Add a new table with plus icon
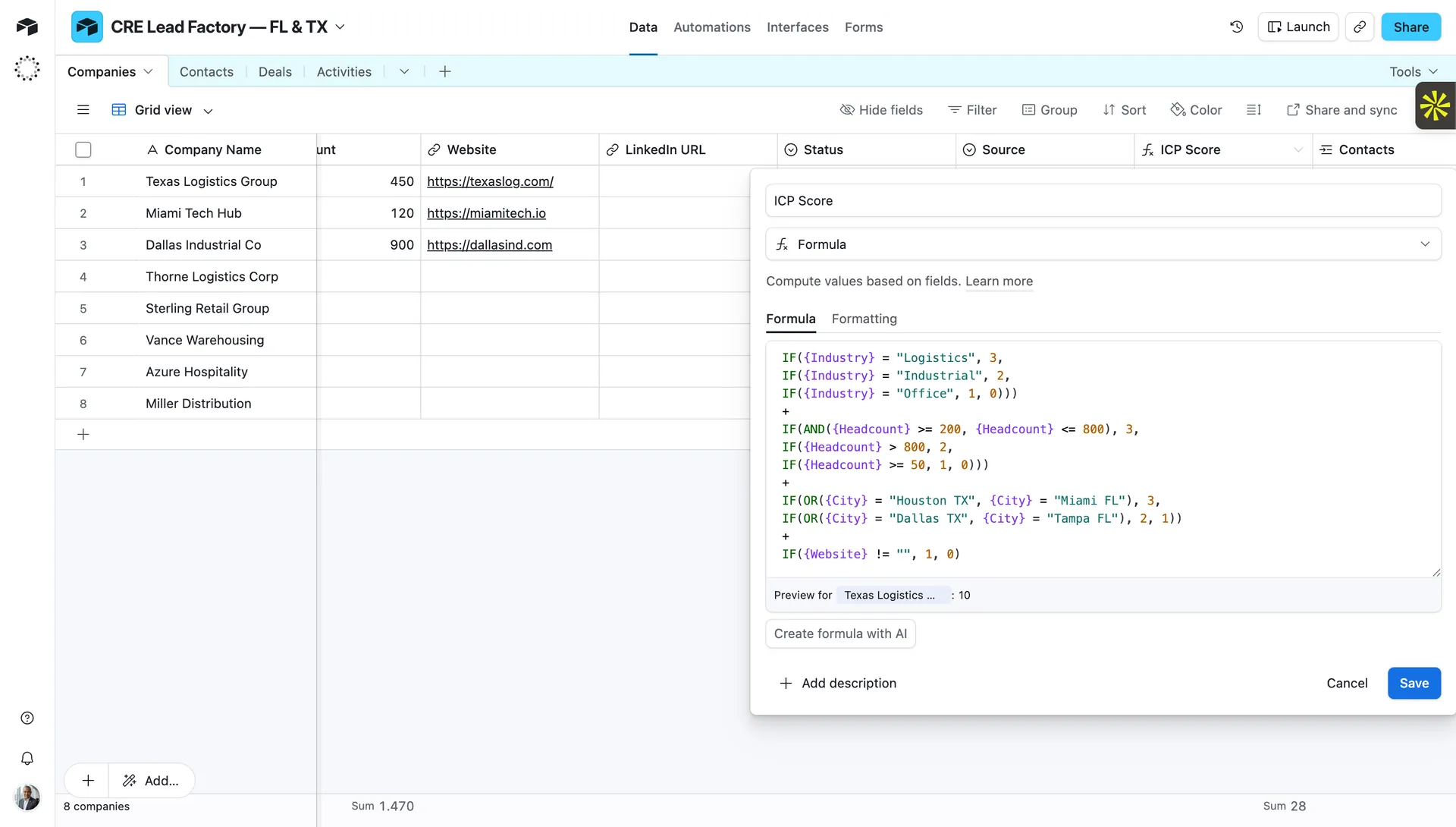This screenshot has width=1456, height=827. pos(445,71)
